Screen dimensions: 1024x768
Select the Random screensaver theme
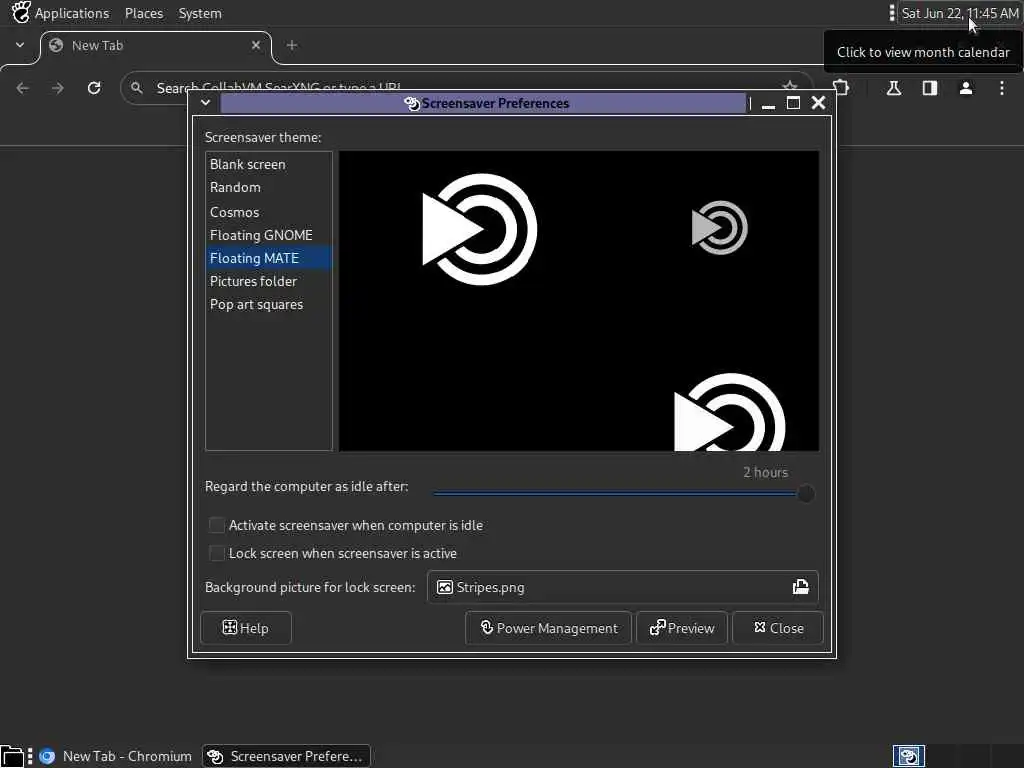268,187
